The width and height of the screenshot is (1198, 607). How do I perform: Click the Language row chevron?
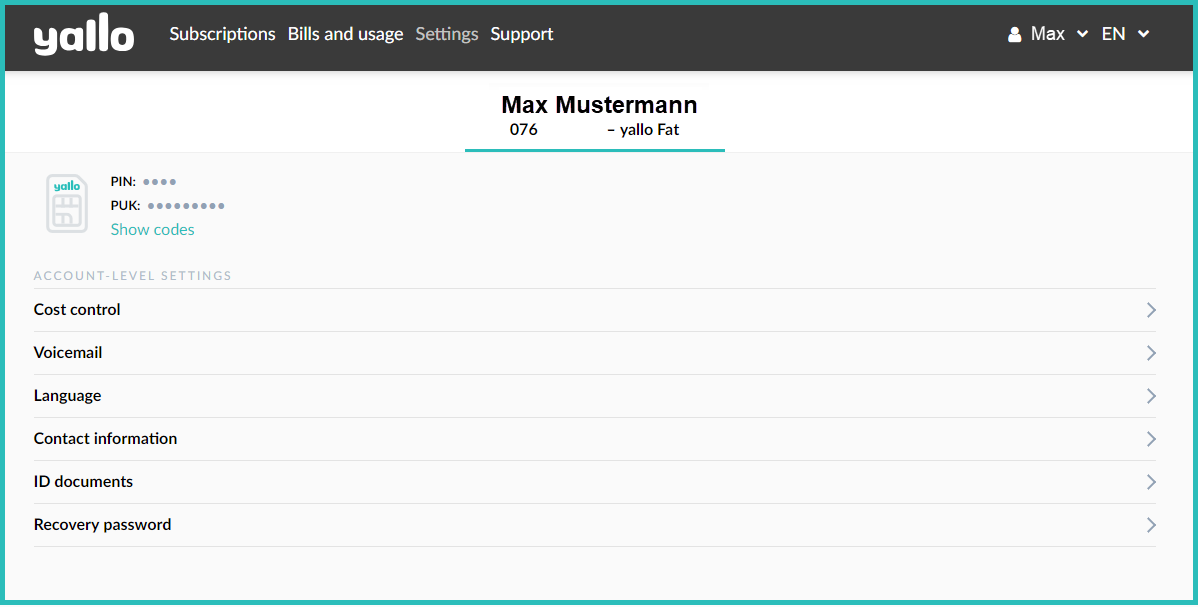click(1151, 396)
